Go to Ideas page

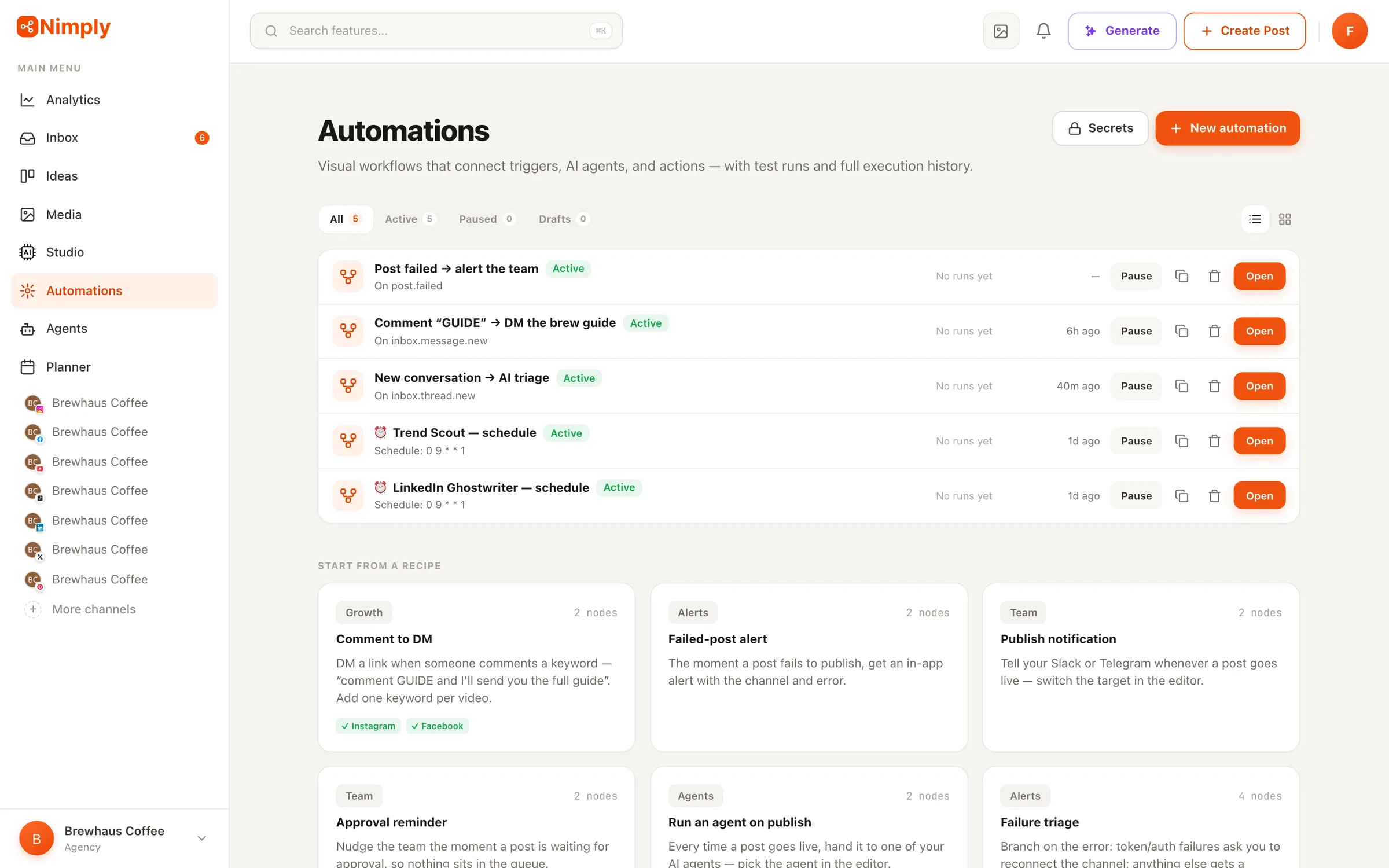(114, 176)
